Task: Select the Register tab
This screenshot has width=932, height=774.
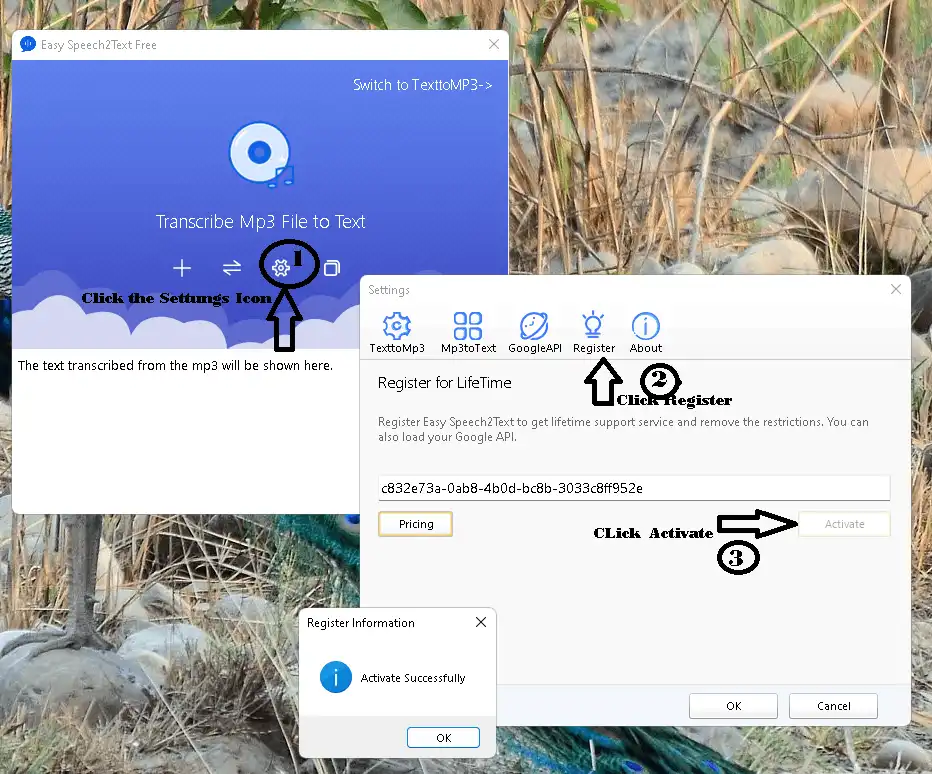Action: 594,333
